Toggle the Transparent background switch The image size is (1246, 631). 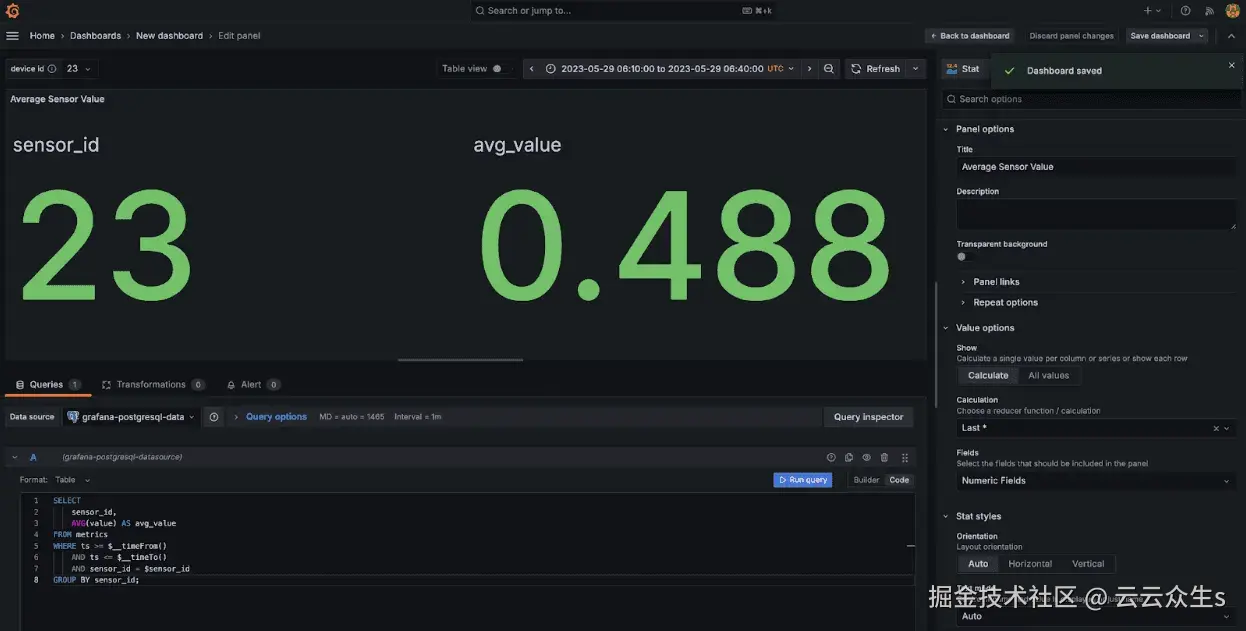tap(966, 257)
